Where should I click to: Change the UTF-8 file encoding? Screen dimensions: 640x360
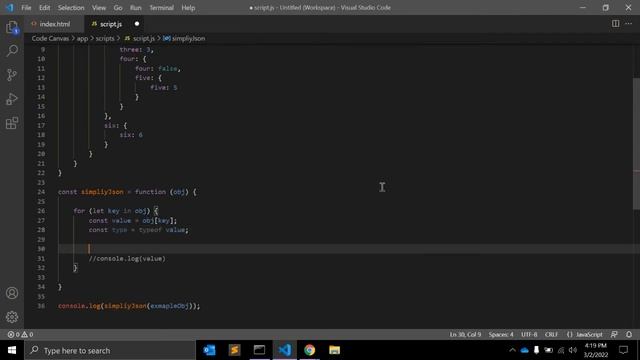(529, 334)
